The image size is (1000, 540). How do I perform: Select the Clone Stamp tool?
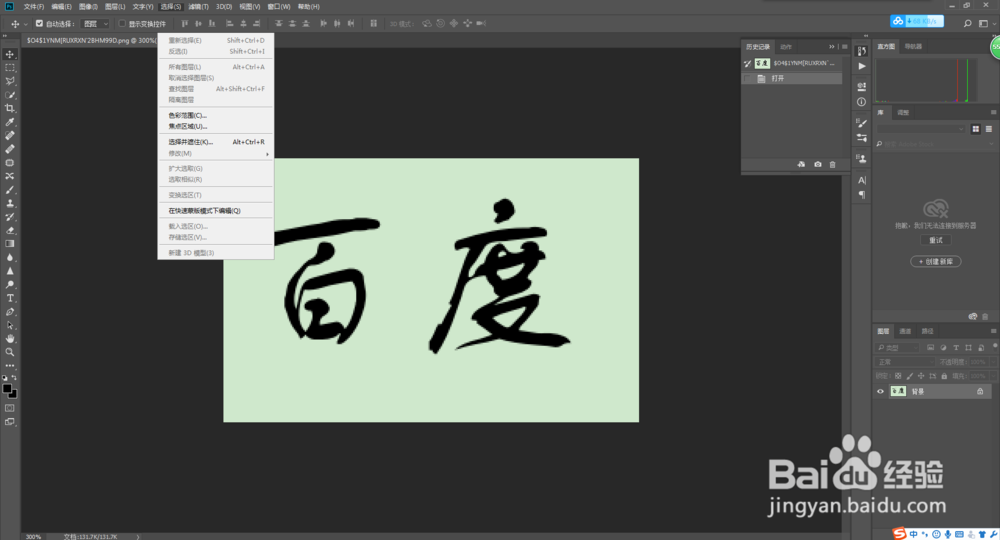pos(10,203)
